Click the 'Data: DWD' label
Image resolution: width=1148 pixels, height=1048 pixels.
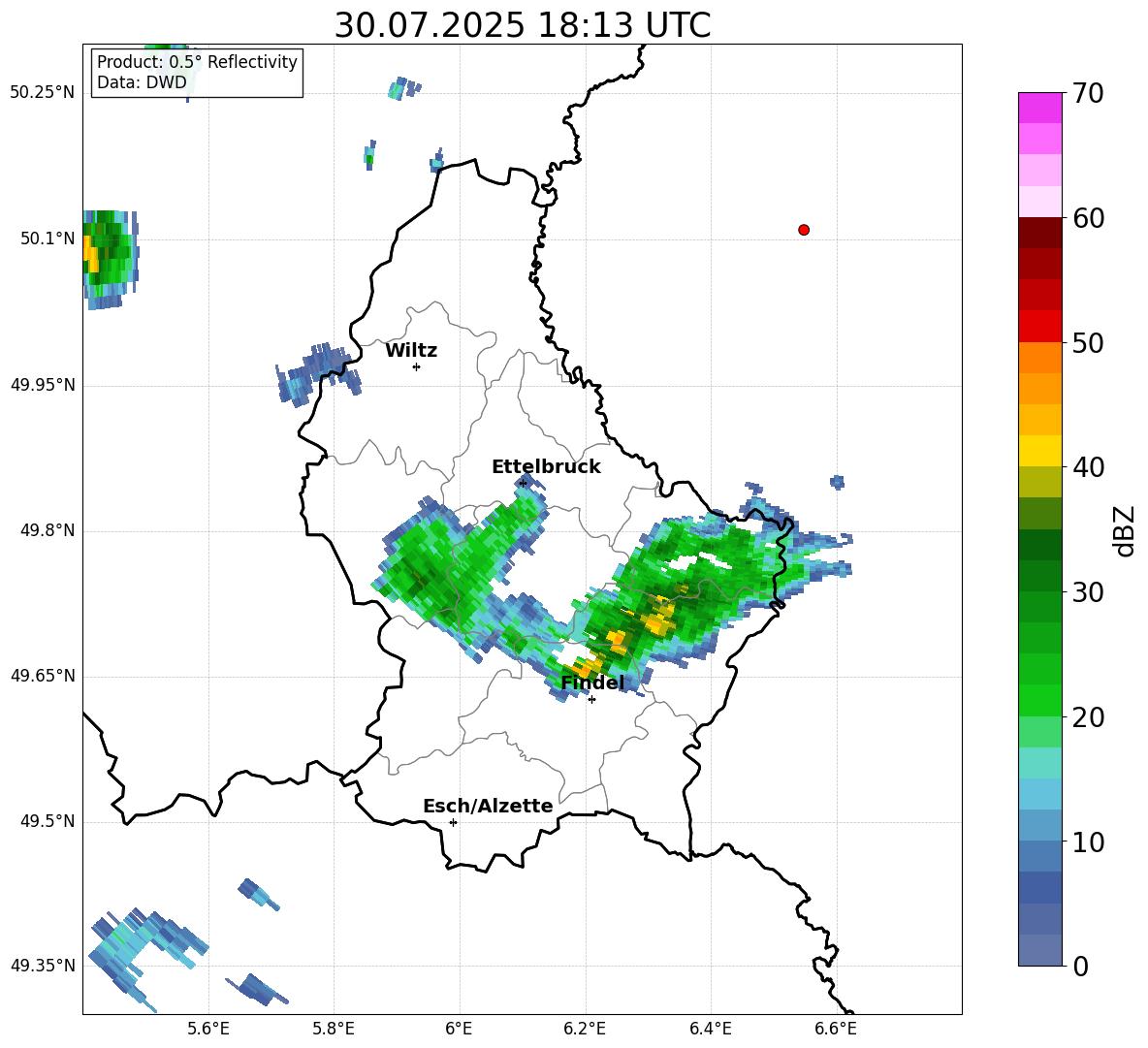142,82
